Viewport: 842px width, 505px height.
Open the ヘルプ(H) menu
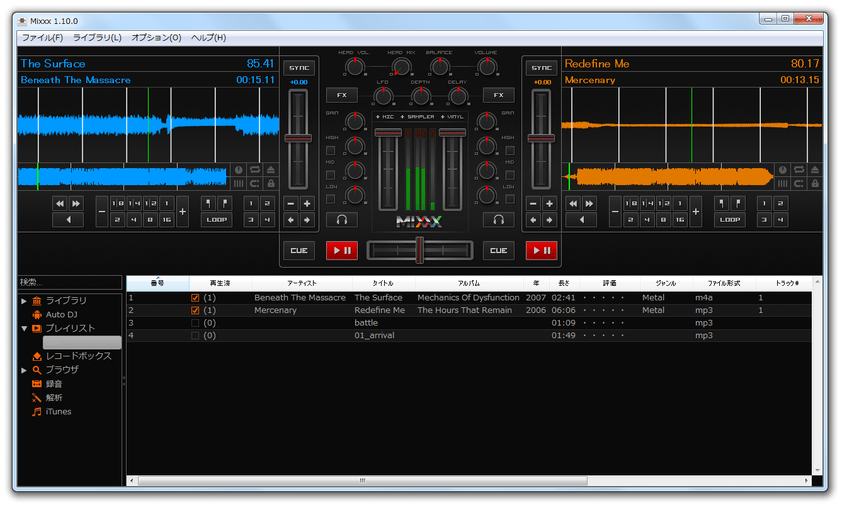pyautogui.click(x=208, y=38)
